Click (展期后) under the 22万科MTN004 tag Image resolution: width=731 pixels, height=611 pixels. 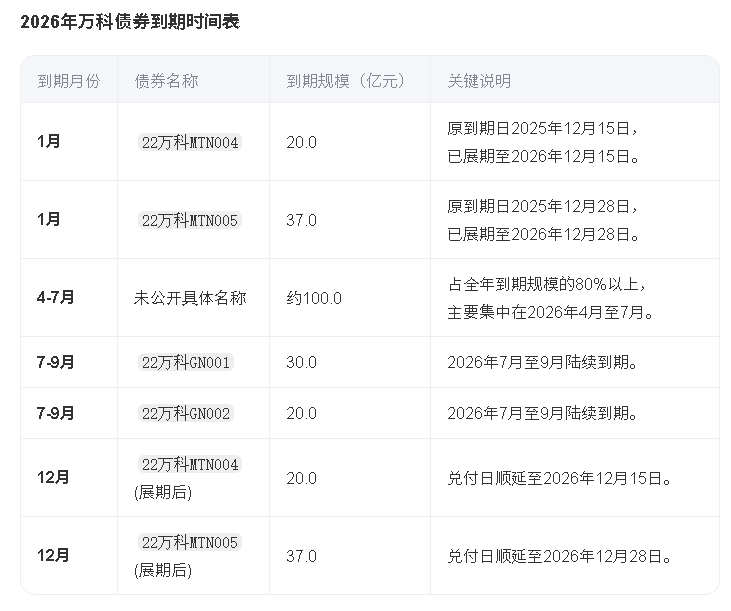[163, 492]
